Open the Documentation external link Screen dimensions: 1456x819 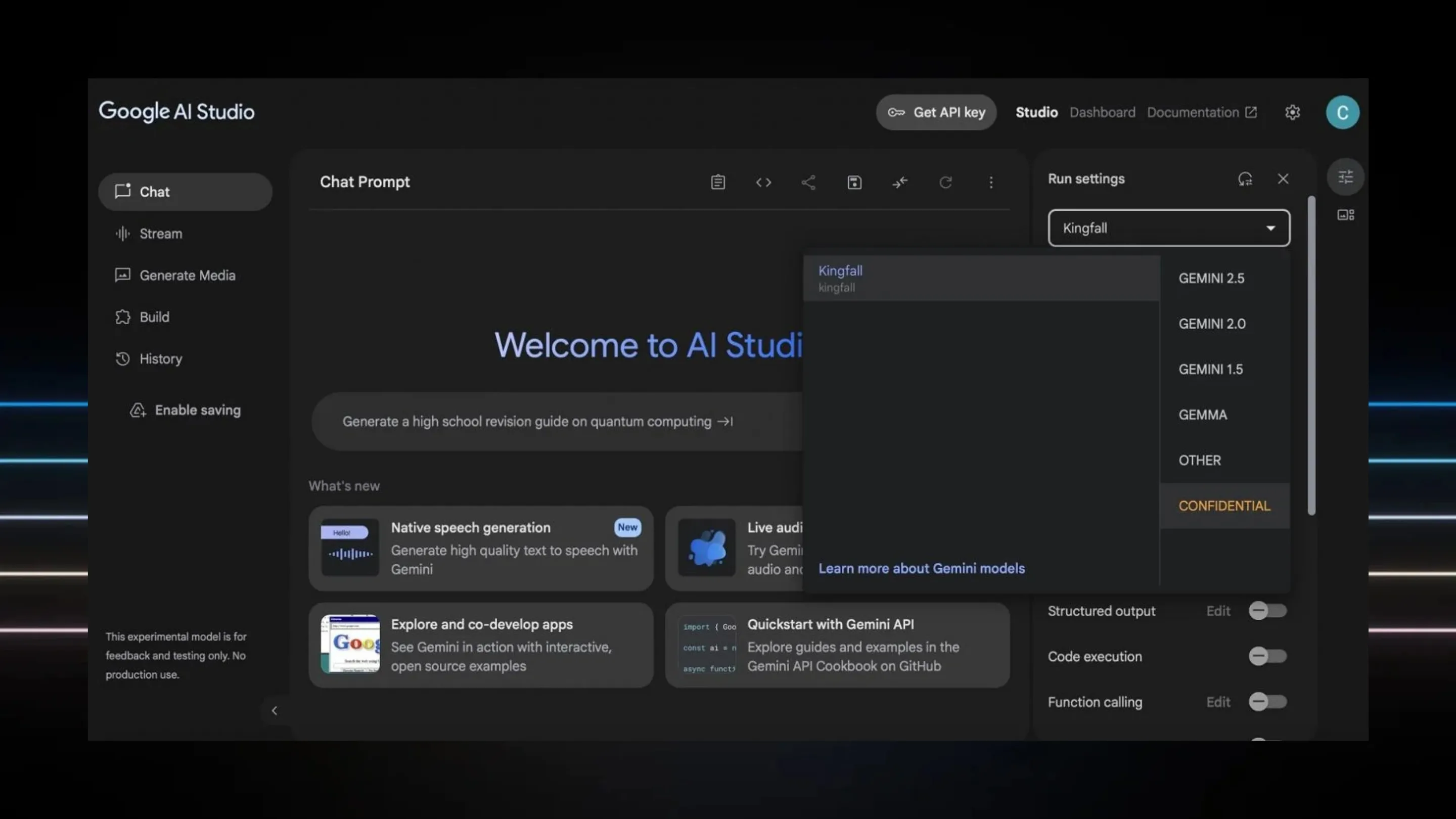click(x=1202, y=112)
